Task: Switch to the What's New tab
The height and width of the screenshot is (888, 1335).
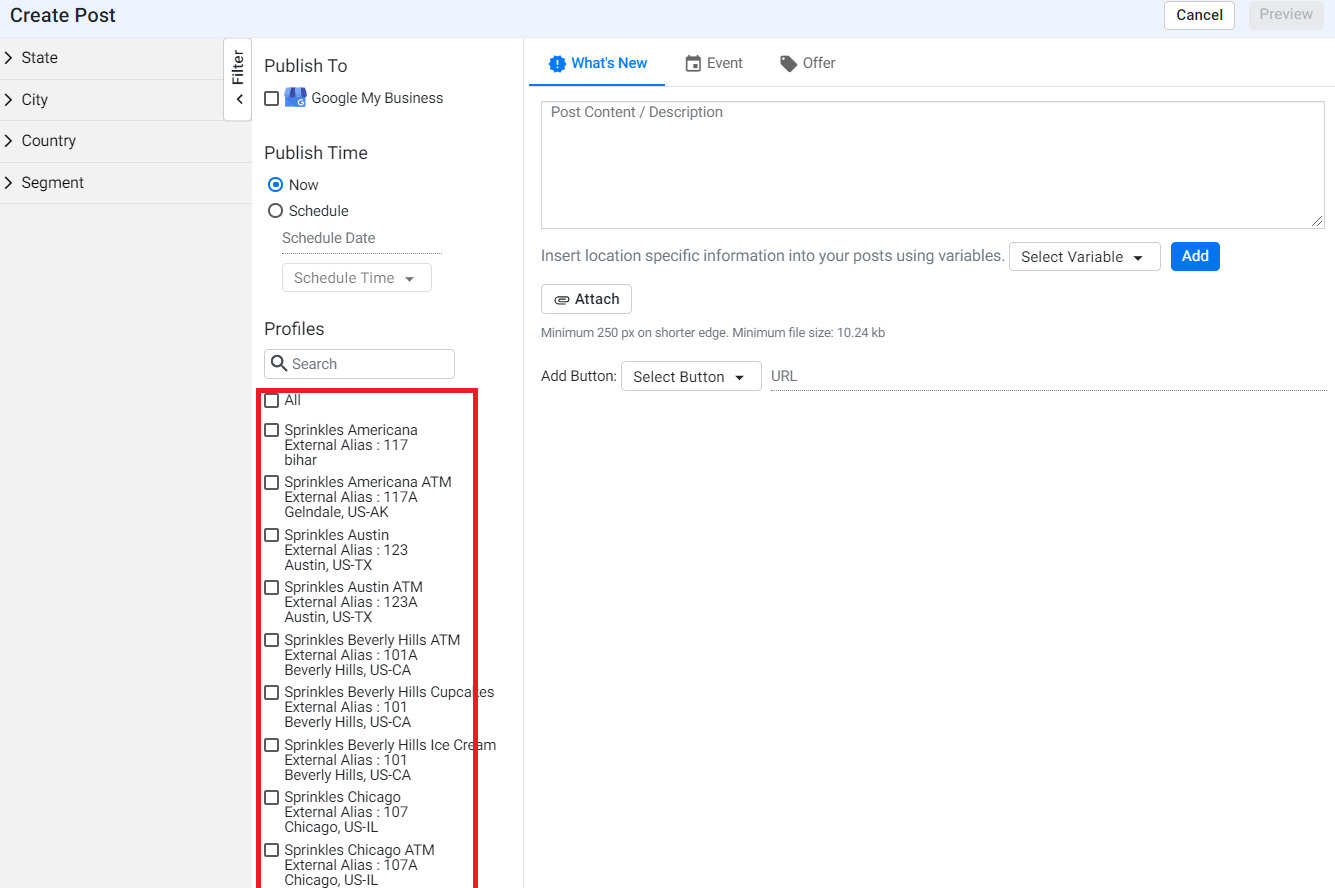Action: (598, 63)
